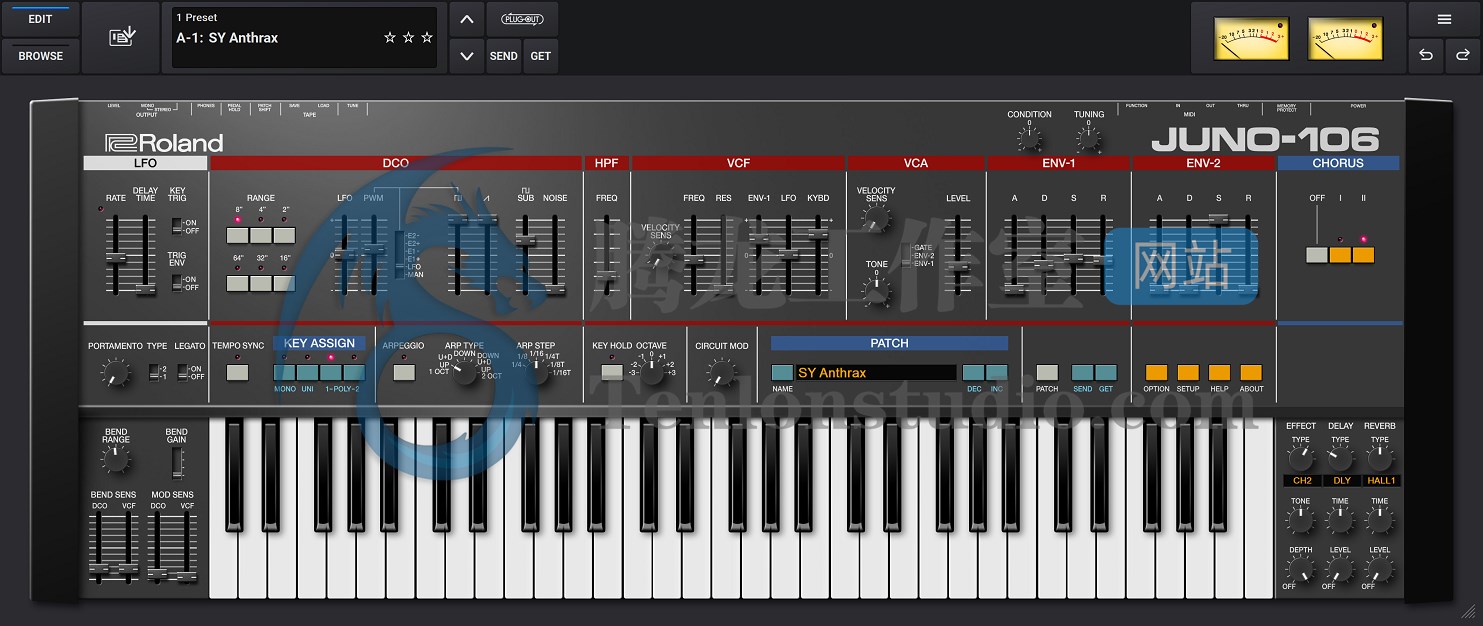Viewport: 1483px width, 626px height.
Task: Click the REVERB LEVEL knob
Action: (x=1379, y=571)
